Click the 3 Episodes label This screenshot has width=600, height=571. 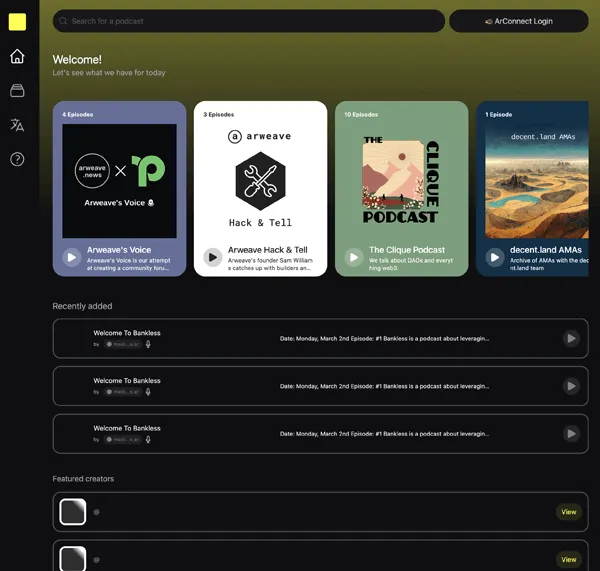click(218, 114)
